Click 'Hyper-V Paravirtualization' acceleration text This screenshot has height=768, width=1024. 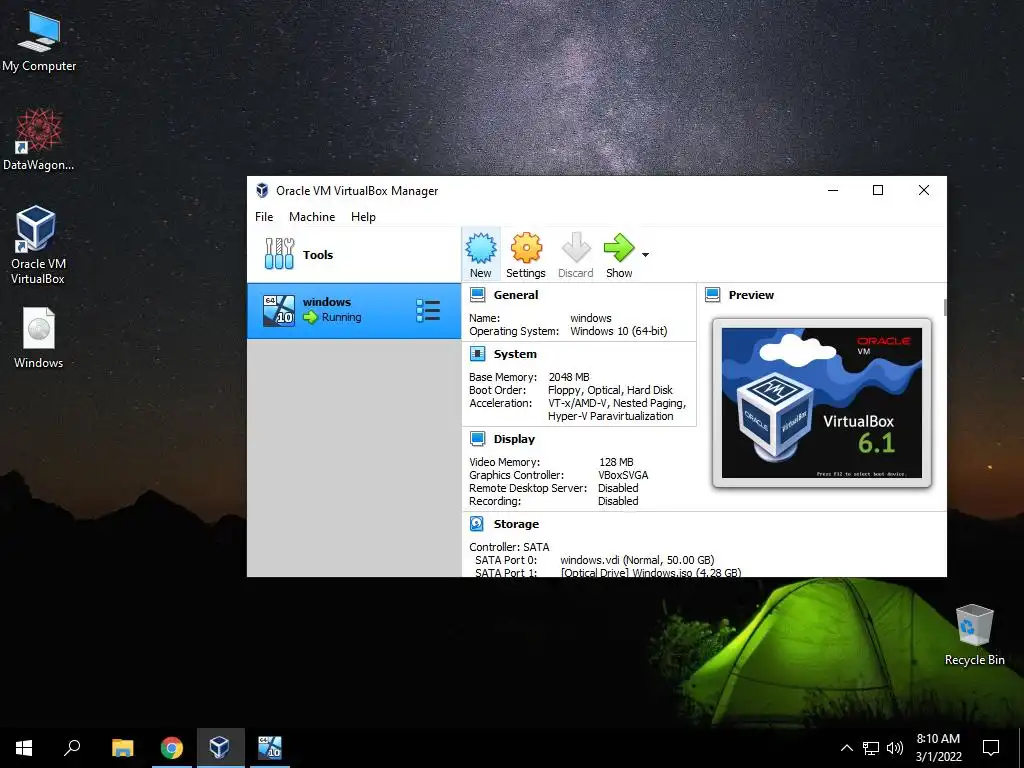(x=610, y=416)
